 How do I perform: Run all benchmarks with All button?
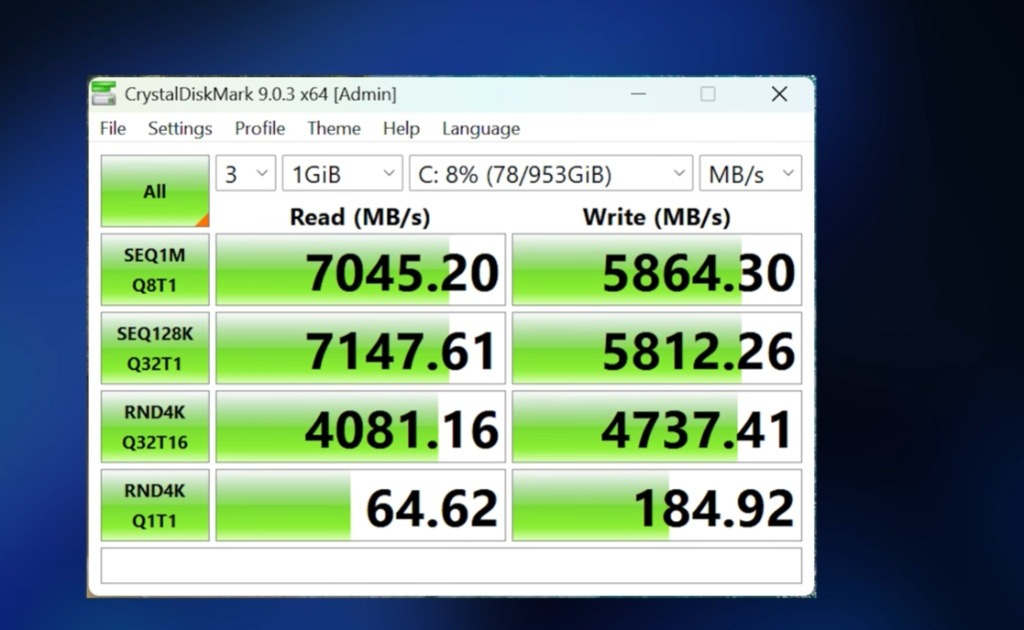point(155,191)
